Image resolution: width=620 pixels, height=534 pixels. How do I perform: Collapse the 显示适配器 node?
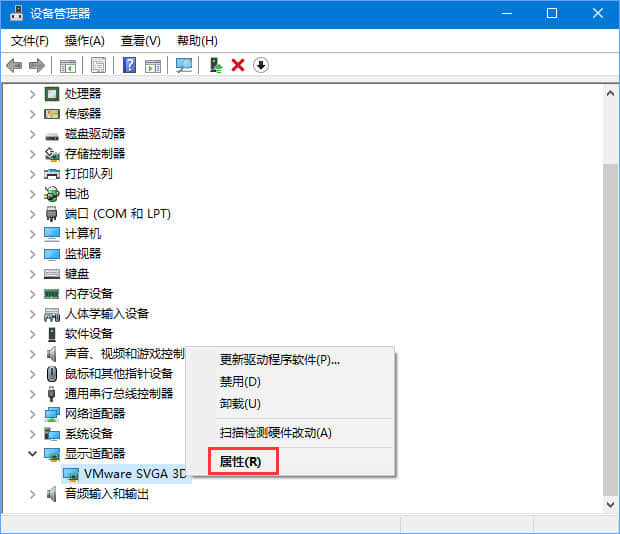pyautogui.click(x=32, y=454)
